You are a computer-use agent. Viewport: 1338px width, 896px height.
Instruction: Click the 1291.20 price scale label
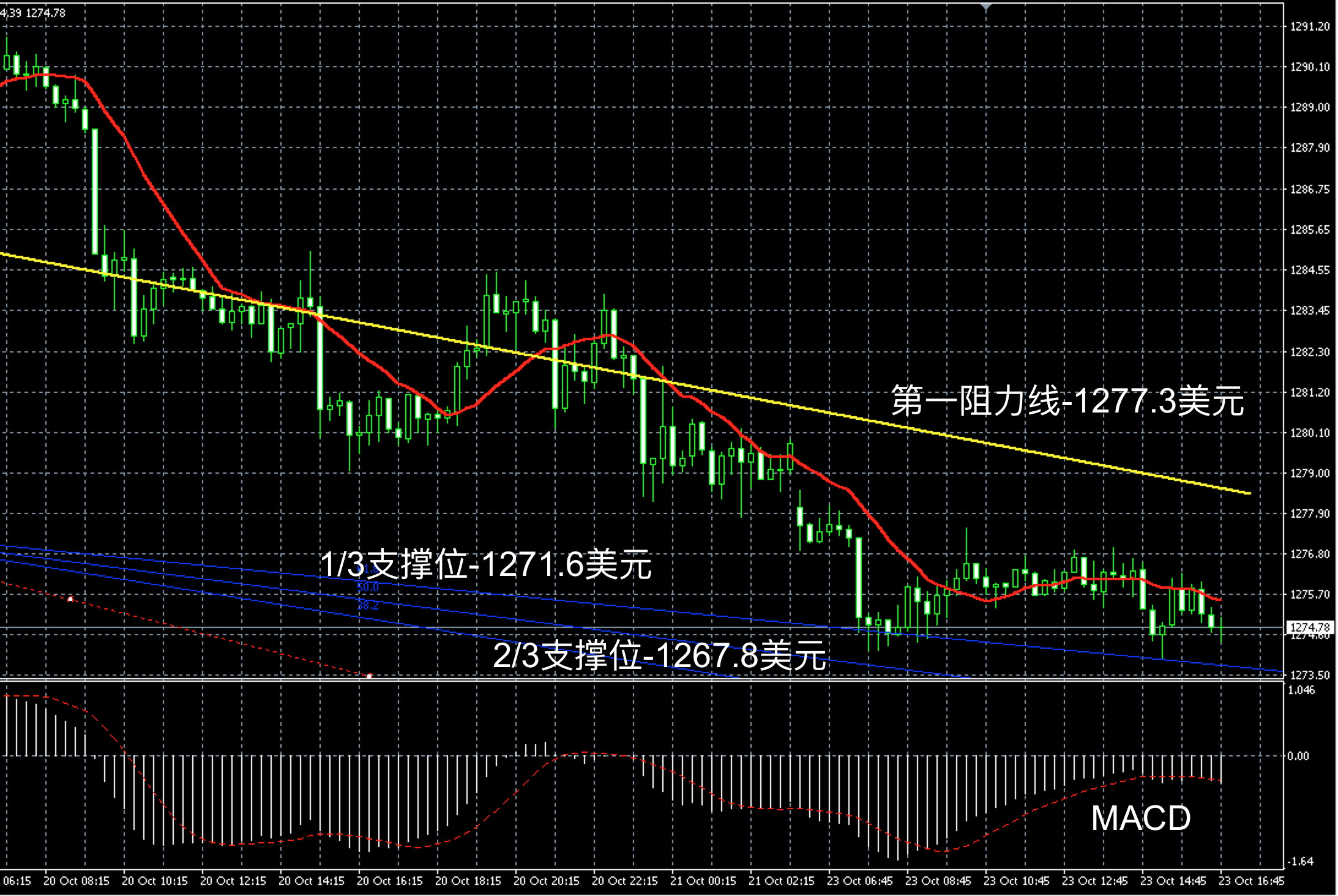1310,26
